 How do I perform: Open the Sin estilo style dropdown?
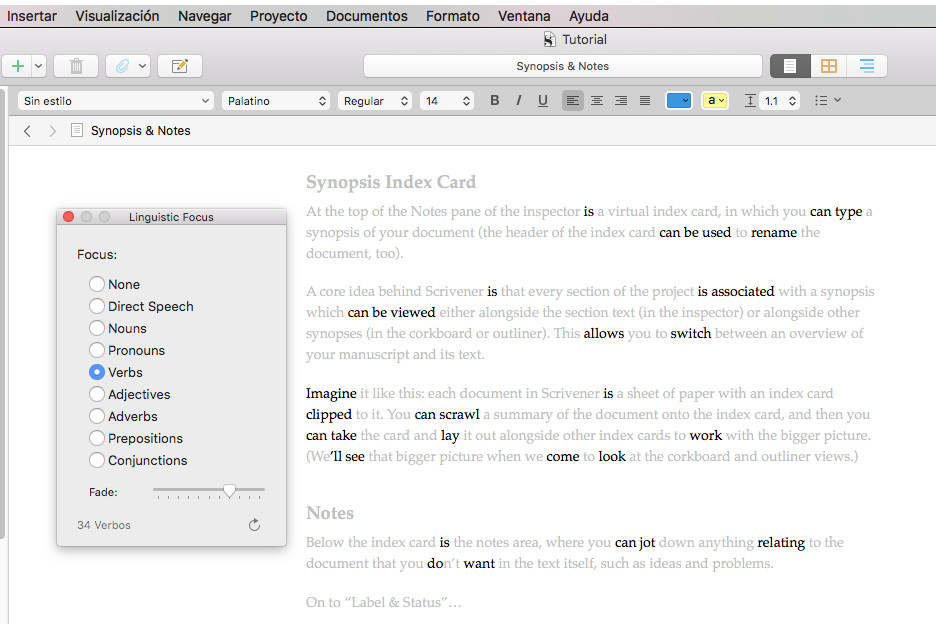pos(115,100)
